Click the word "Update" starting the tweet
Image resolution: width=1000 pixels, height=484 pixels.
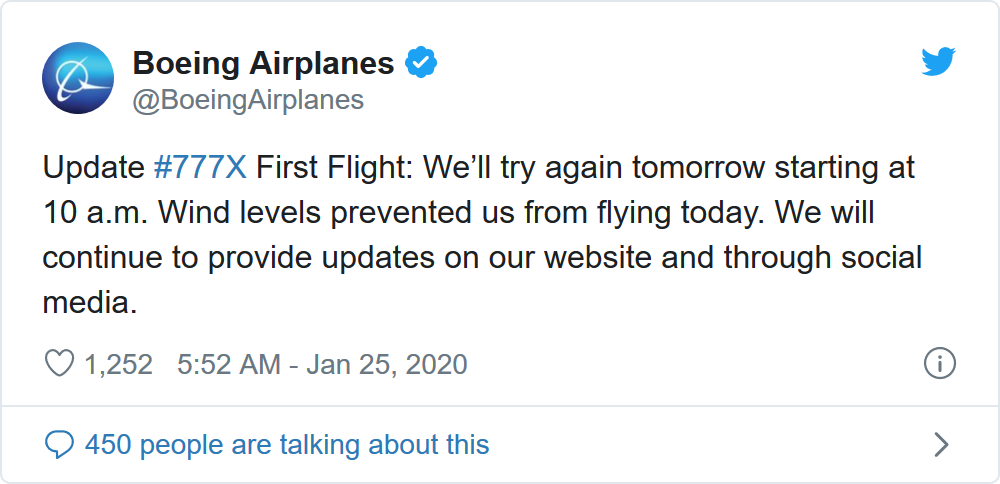(x=94, y=167)
